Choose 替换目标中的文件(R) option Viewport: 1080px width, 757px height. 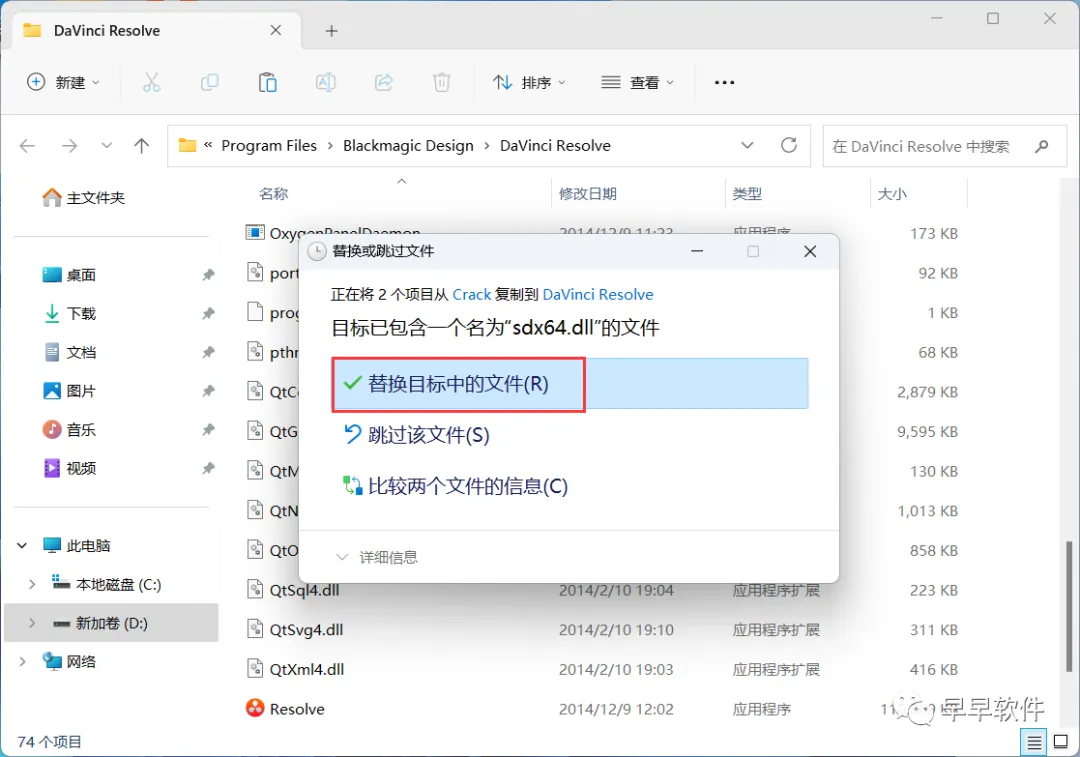click(570, 384)
